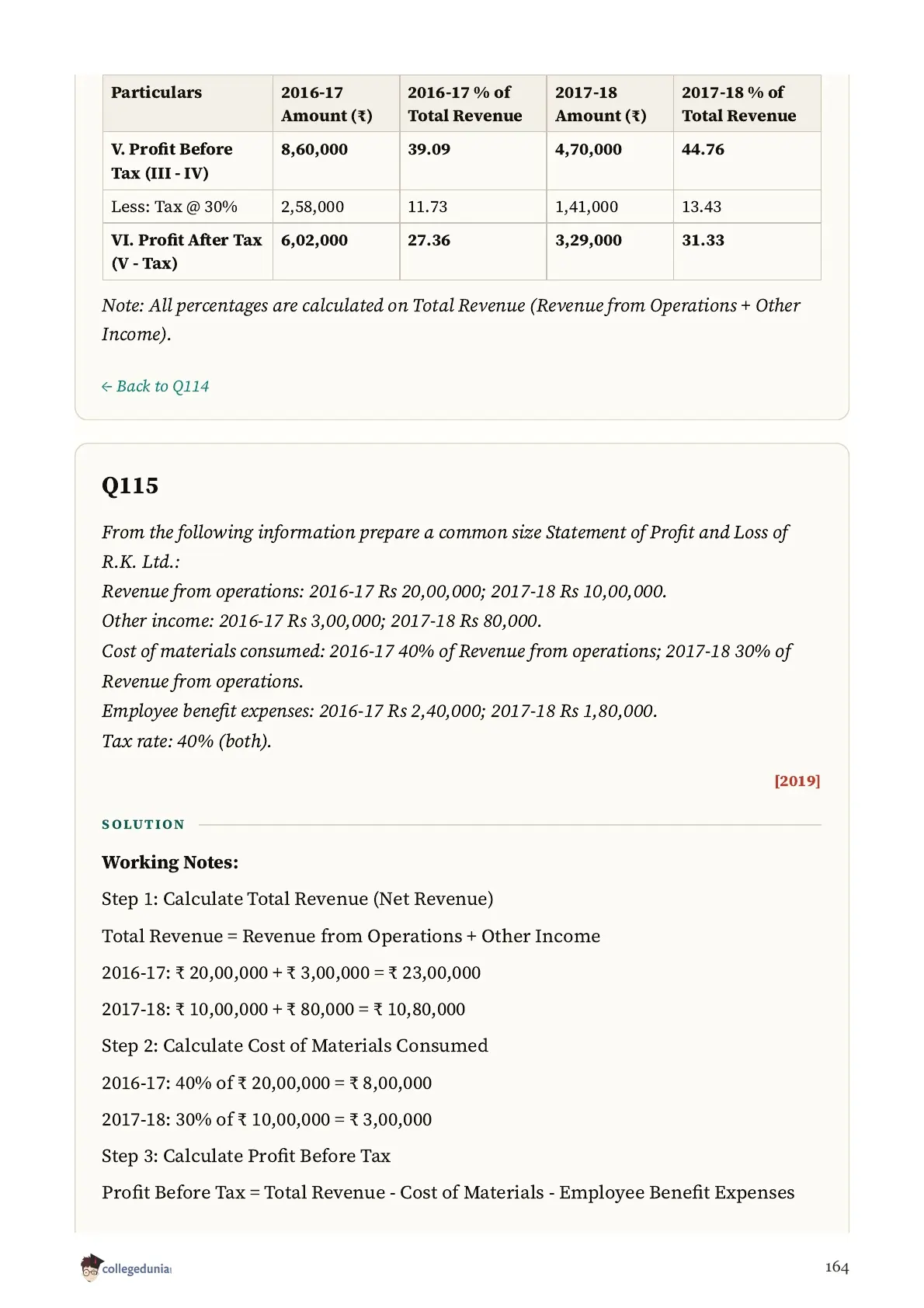Click the note about percentages on Total Revenue
This screenshot has width=924, height=1308.
450,319
